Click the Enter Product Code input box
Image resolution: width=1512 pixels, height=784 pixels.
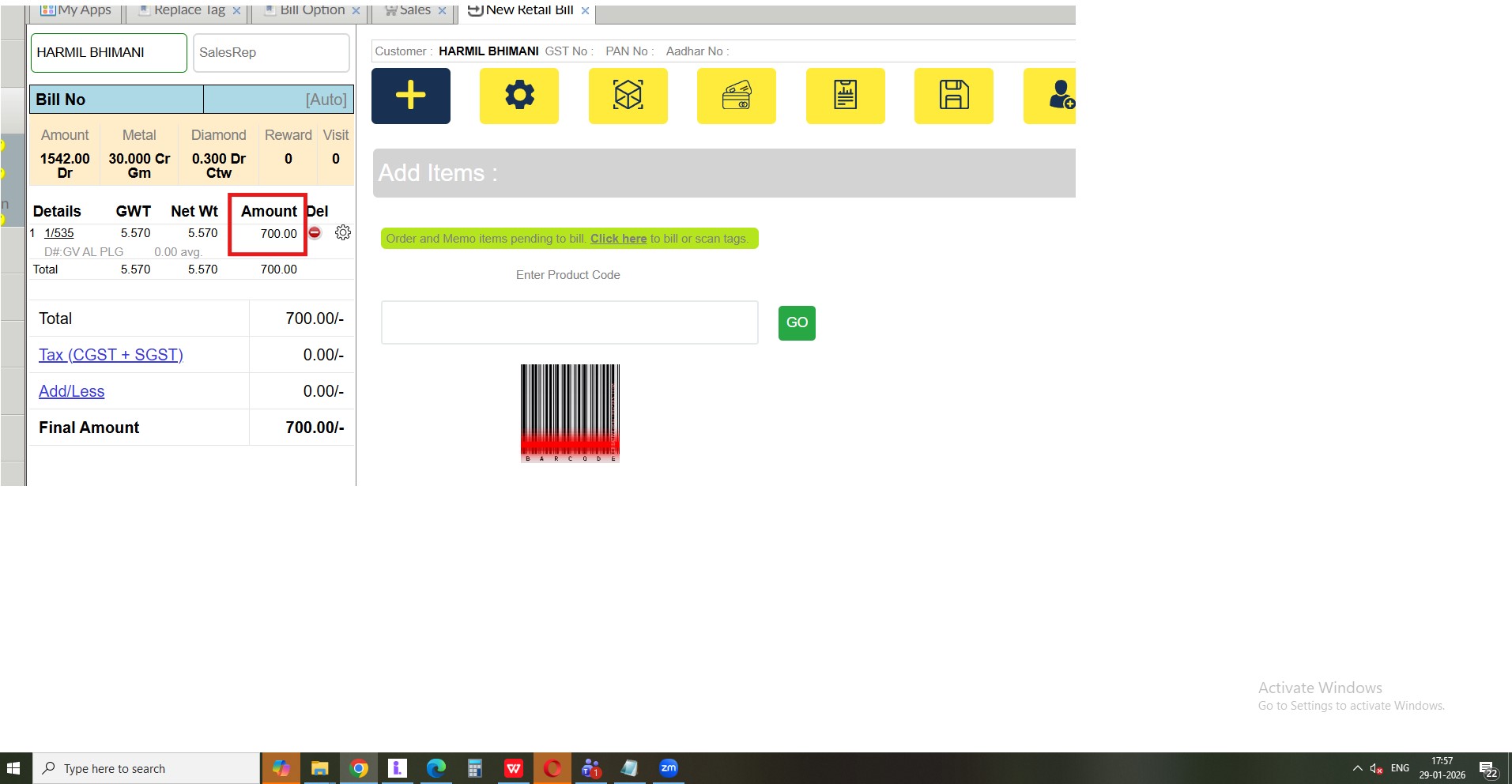[x=569, y=322]
